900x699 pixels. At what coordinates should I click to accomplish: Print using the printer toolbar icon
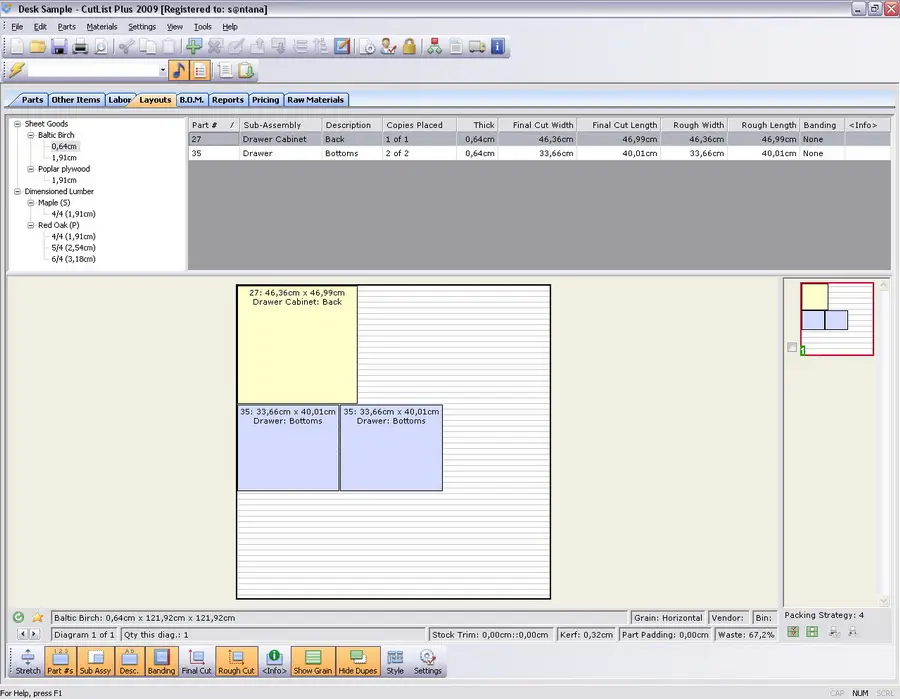[80, 46]
